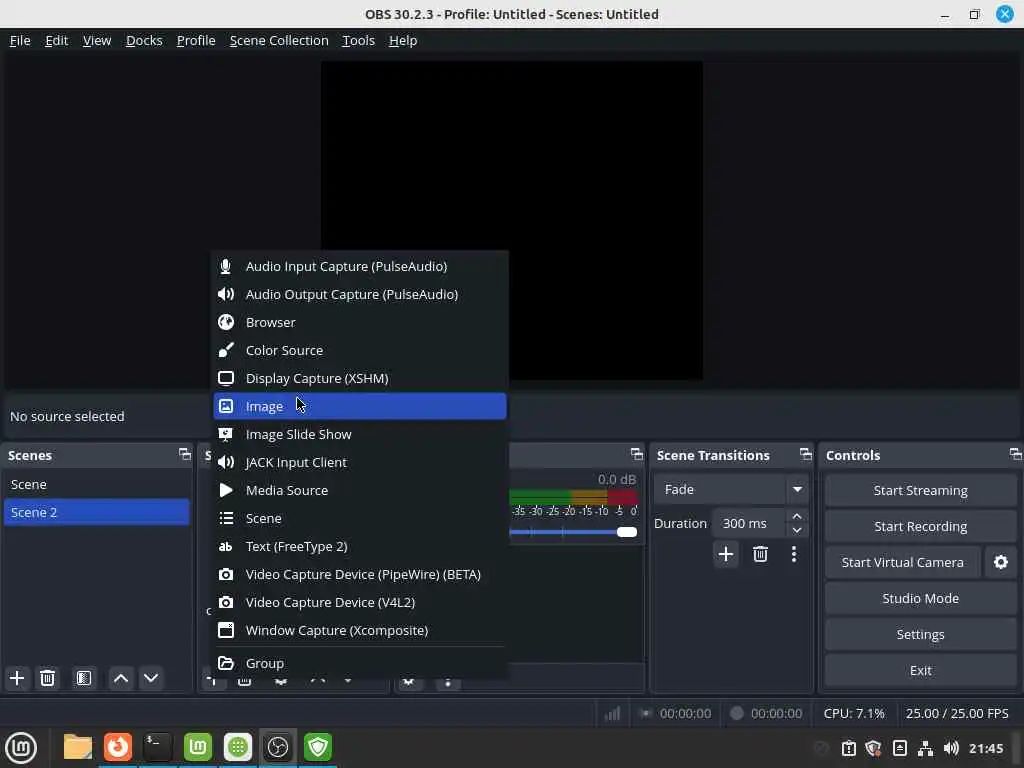
Task: Undock the Scenes panel
Action: tap(185, 454)
